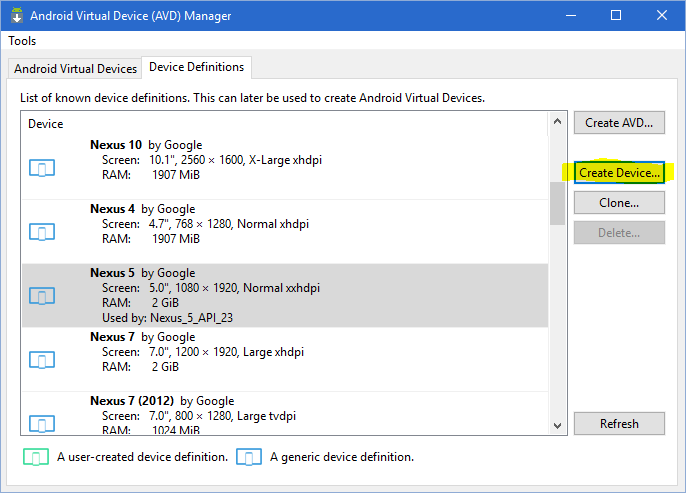Click the highlighted Create Device... button

pyautogui.click(x=619, y=172)
